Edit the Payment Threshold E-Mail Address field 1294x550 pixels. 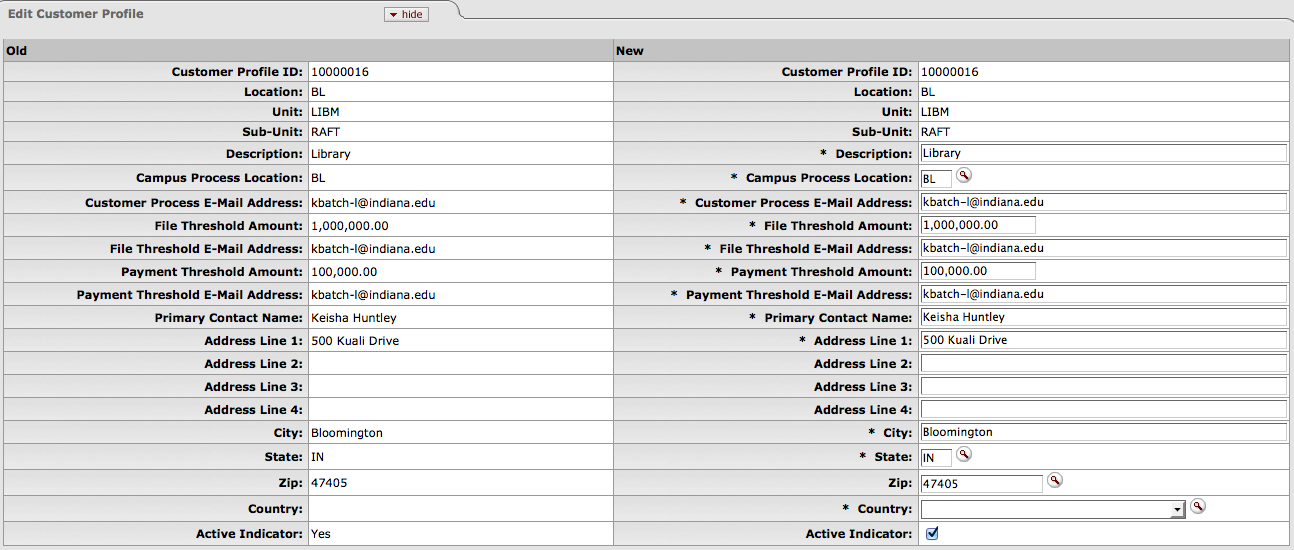tap(1103, 294)
